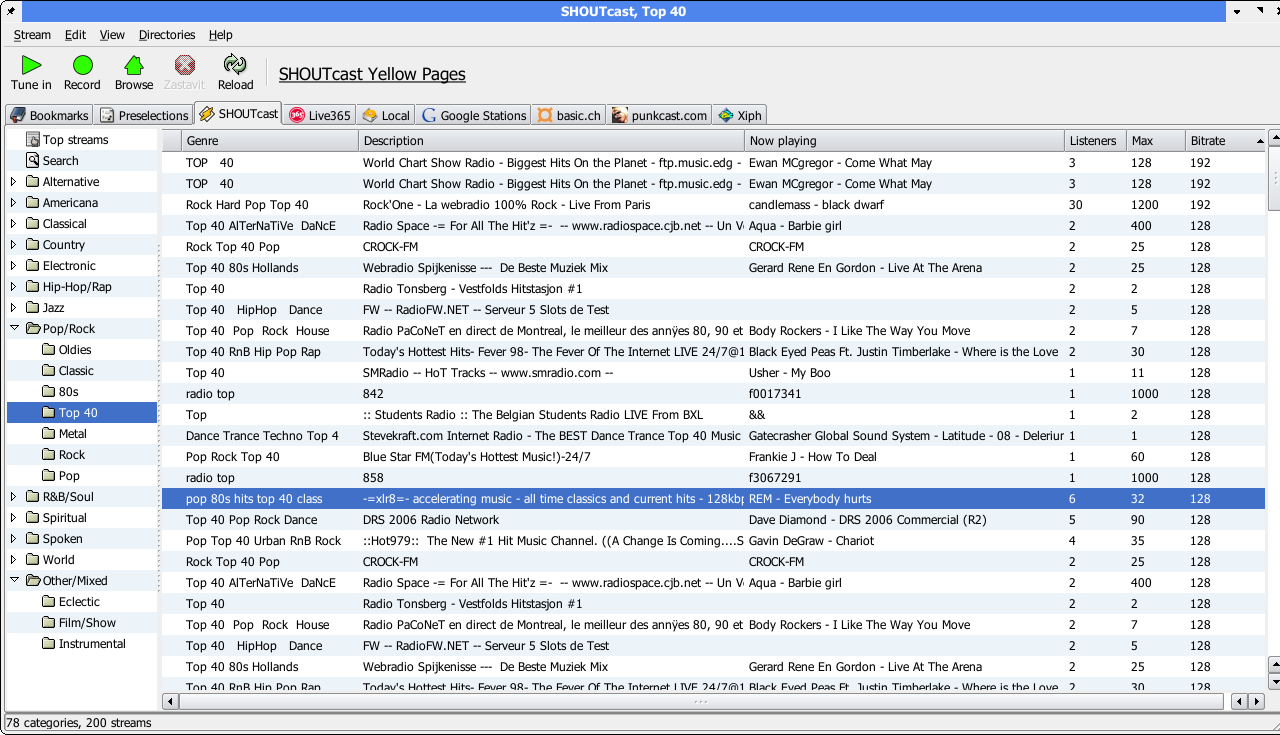The image size is (1280, 735).
Task: Click the Search magnifier icon in sidebar
Action: [33, 160]
